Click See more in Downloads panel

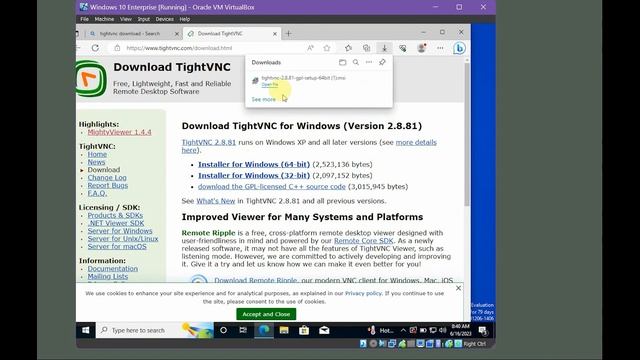click(263, 99)
